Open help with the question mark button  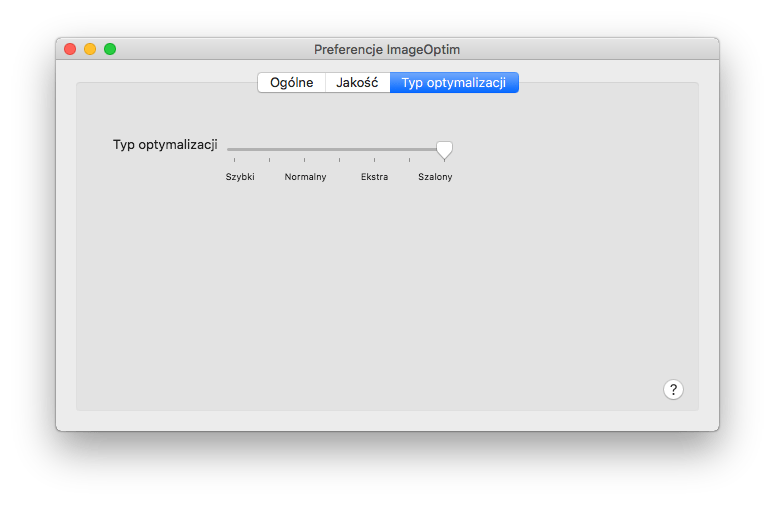[x=673, y=389]
